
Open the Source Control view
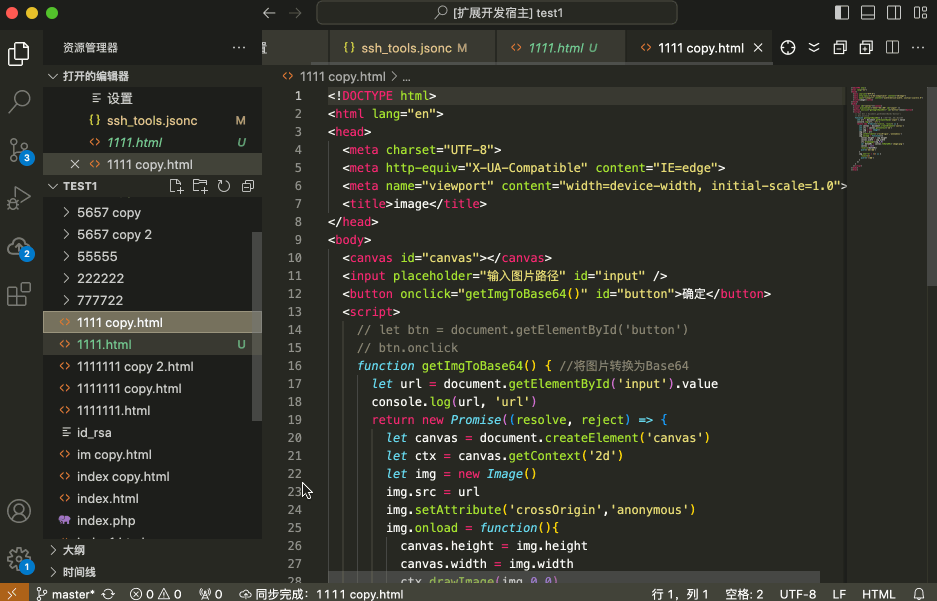(x=19, y=150)
